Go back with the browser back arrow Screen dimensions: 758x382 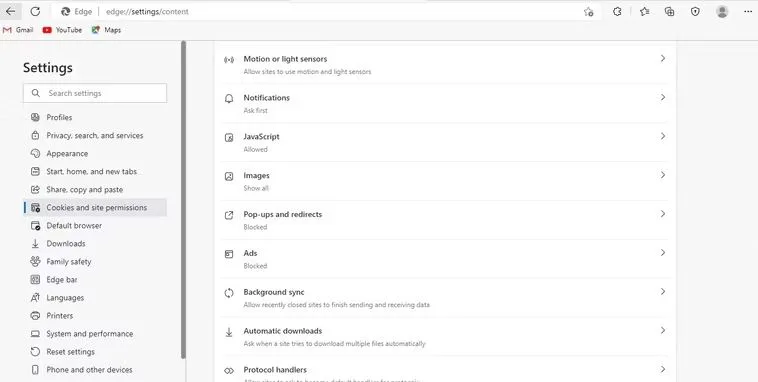(11, 11)
